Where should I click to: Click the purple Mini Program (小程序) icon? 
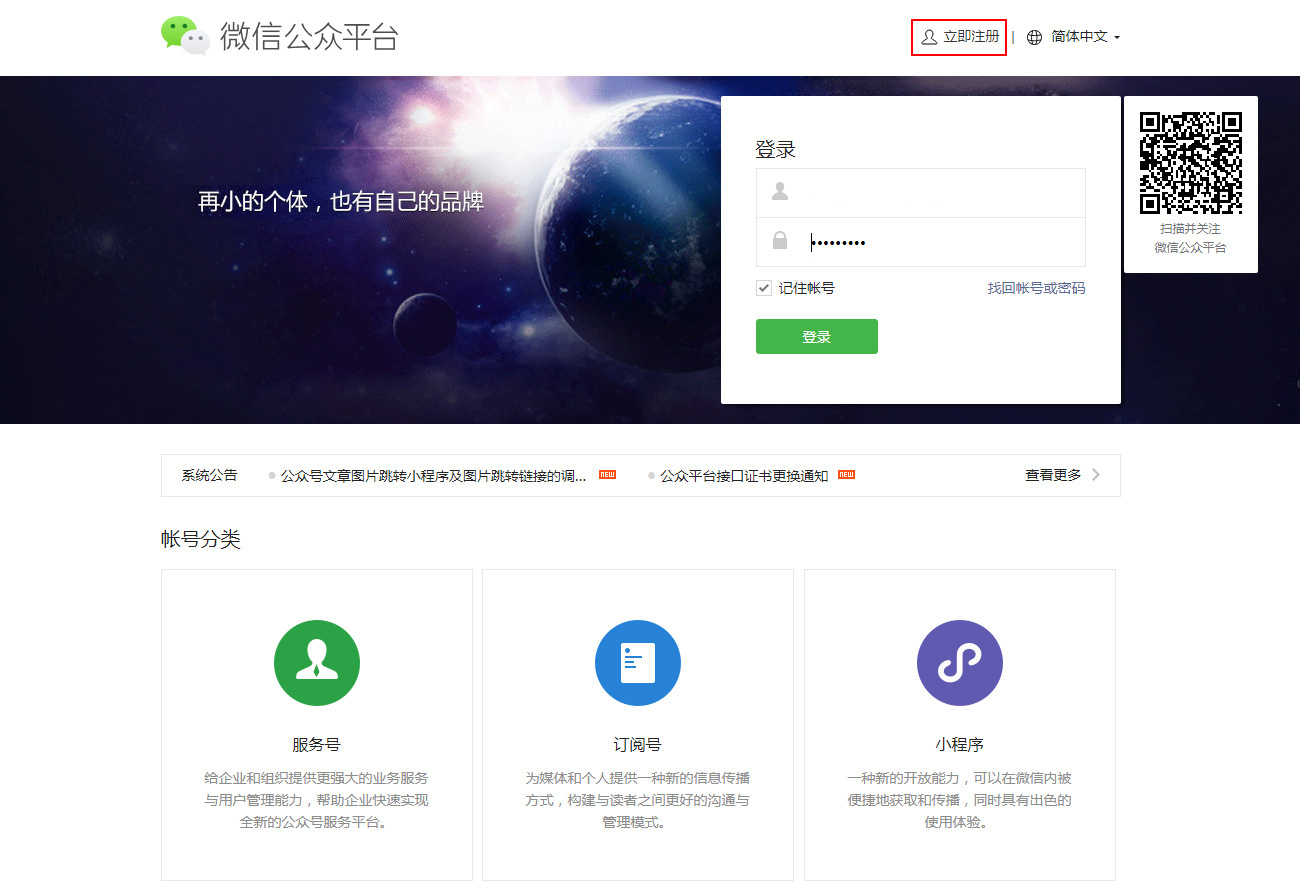(x=959, y=663)
